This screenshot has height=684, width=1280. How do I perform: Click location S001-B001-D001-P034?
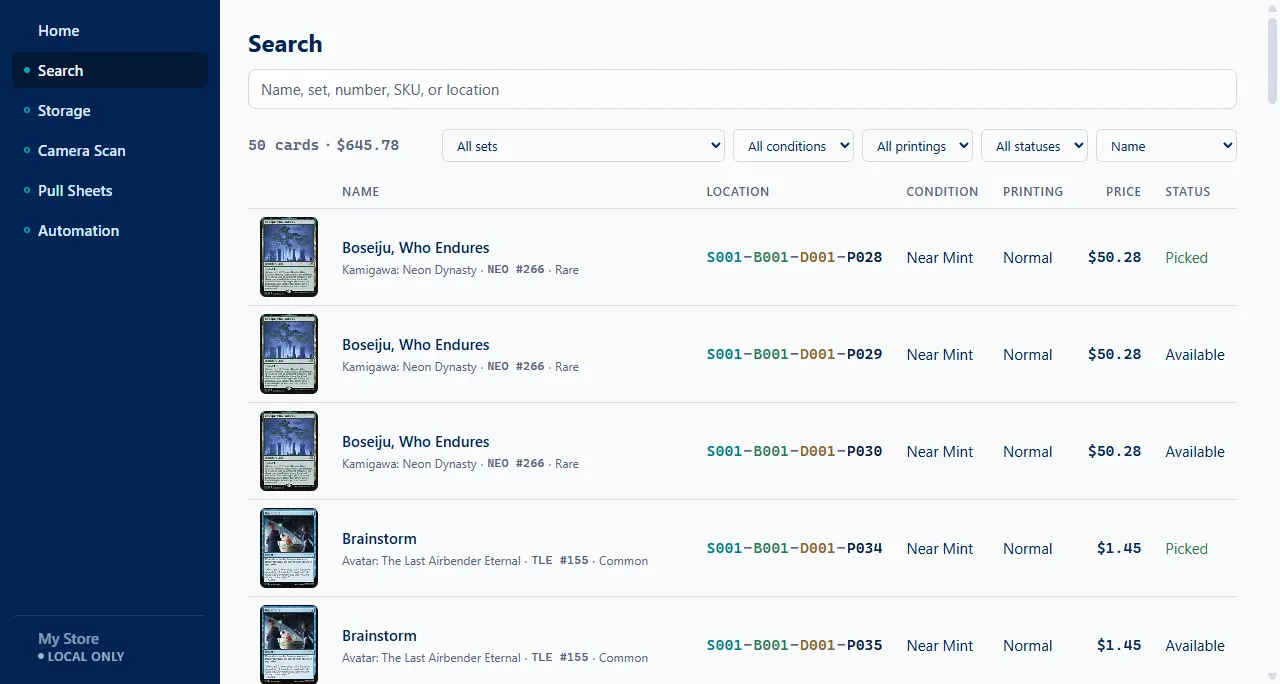point(794,548)
